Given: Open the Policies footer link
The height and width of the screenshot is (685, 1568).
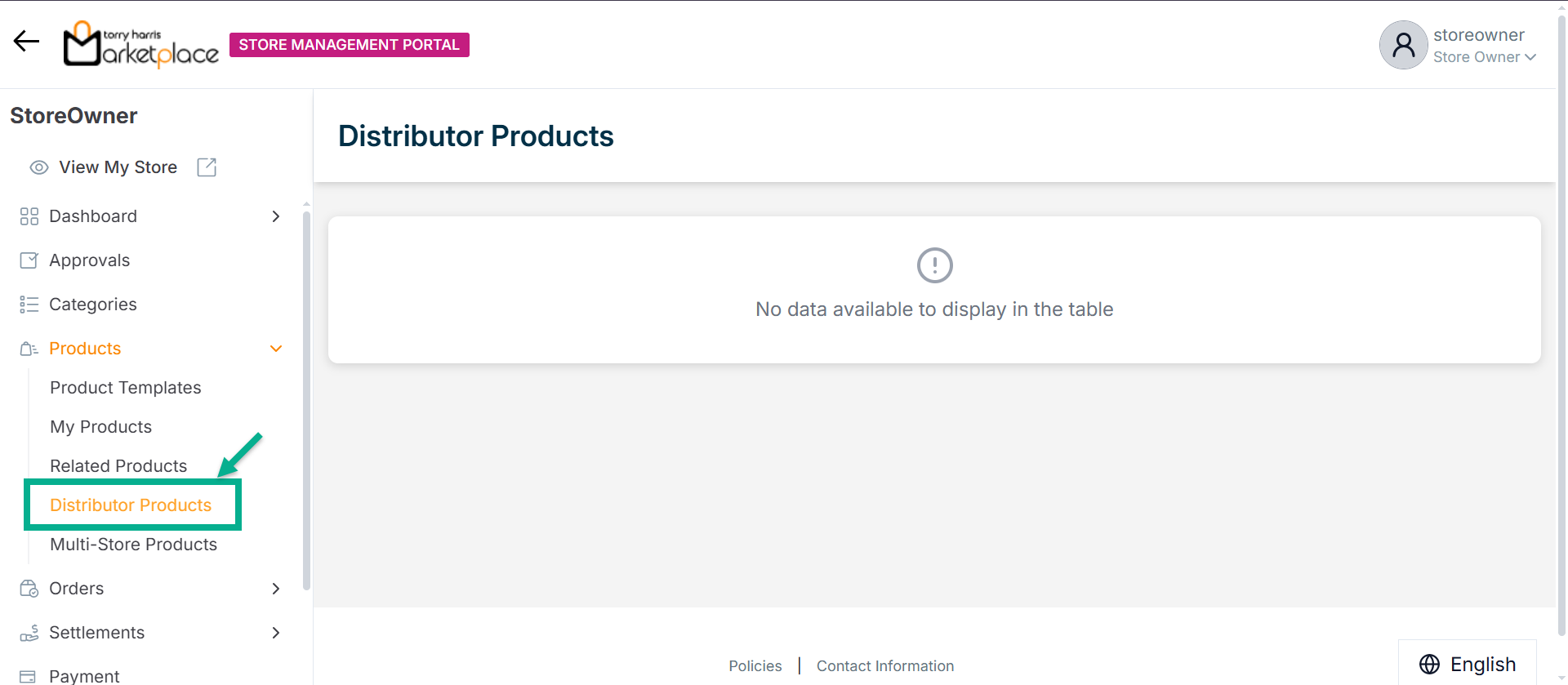Looking at the screenshot, I should click(755, 666).
